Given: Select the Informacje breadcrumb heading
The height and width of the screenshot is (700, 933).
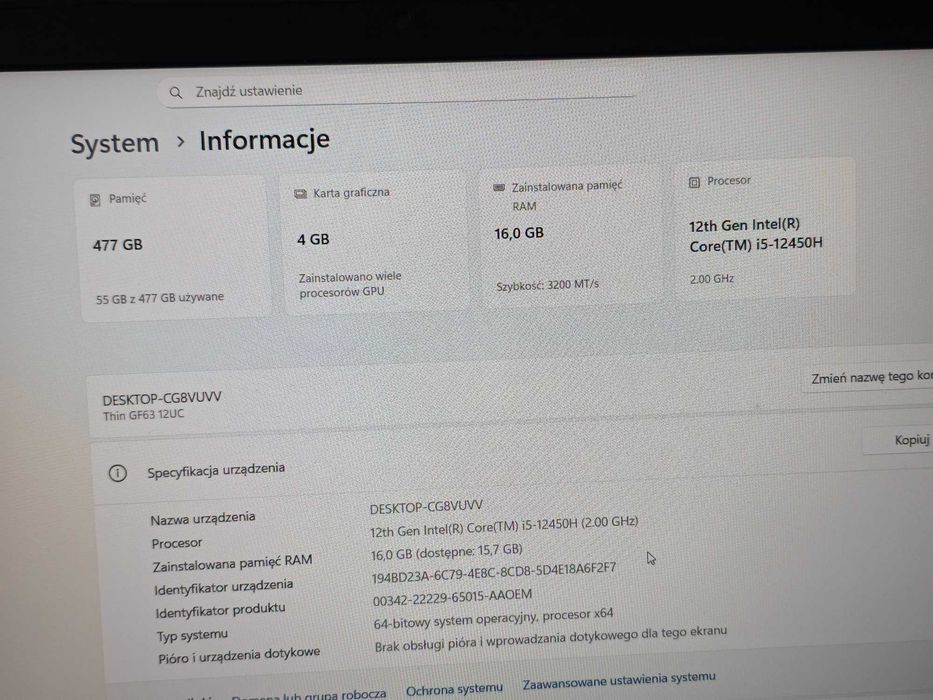Looking at the screenshot, I should tap(264, 140).
